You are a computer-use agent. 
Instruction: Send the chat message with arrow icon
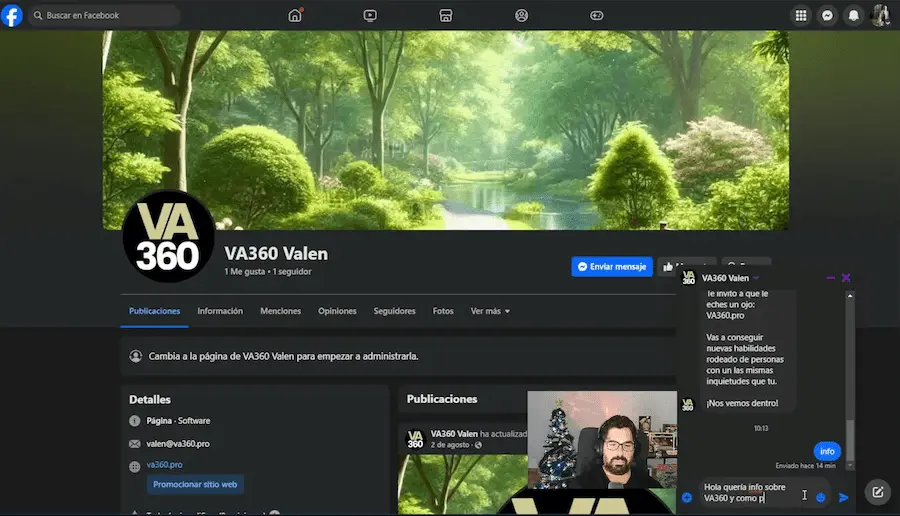pyautogui.click(x=844, y=497)
